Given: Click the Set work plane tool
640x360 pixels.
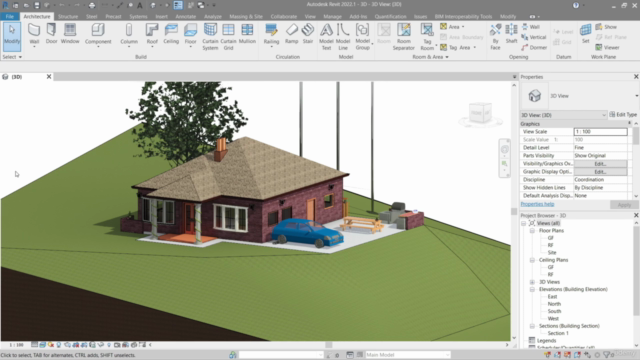Looking at the screenshot, I should [585, 34].
